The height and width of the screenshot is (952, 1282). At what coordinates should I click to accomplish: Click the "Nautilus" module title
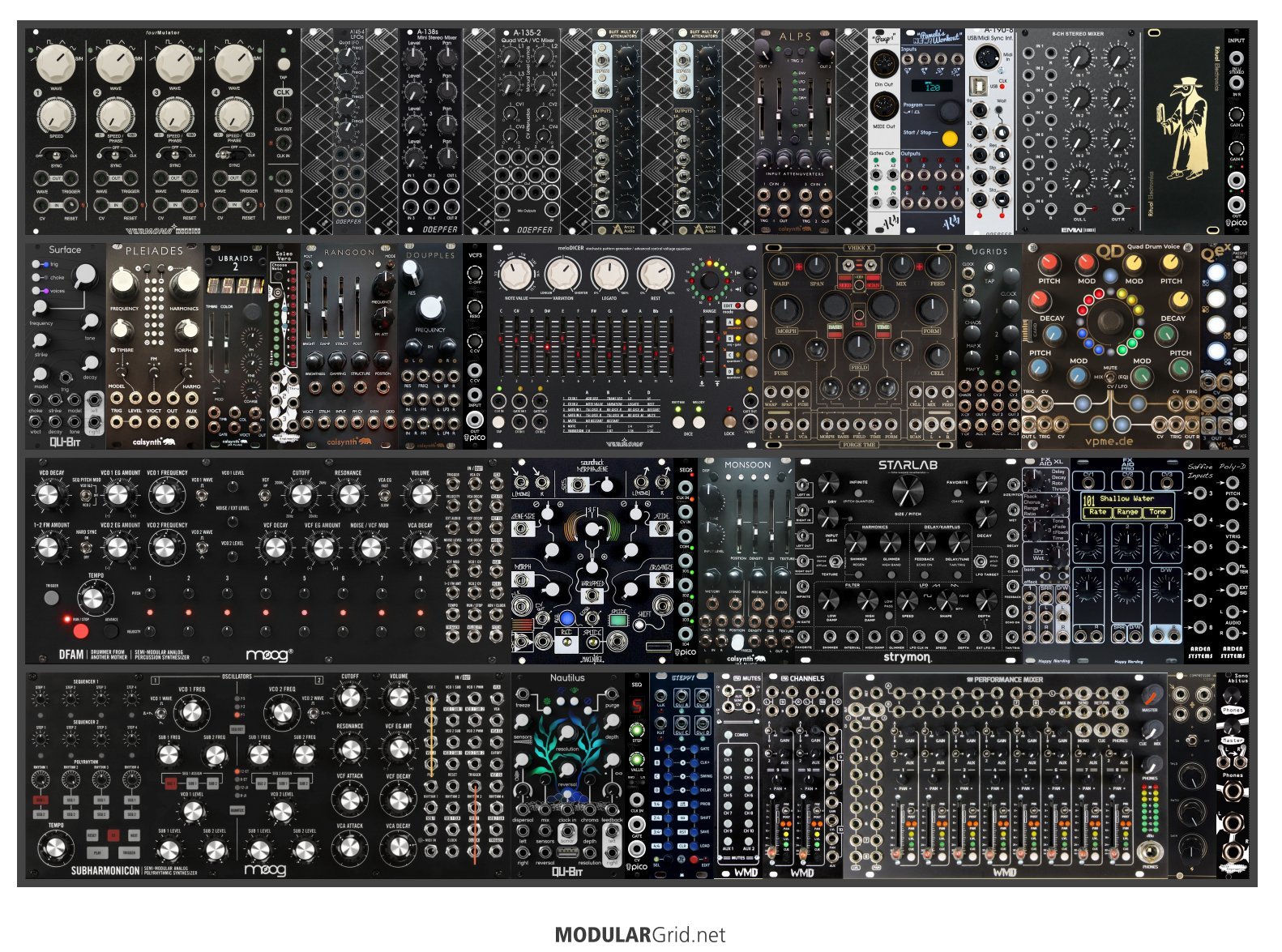click(567, 678)
